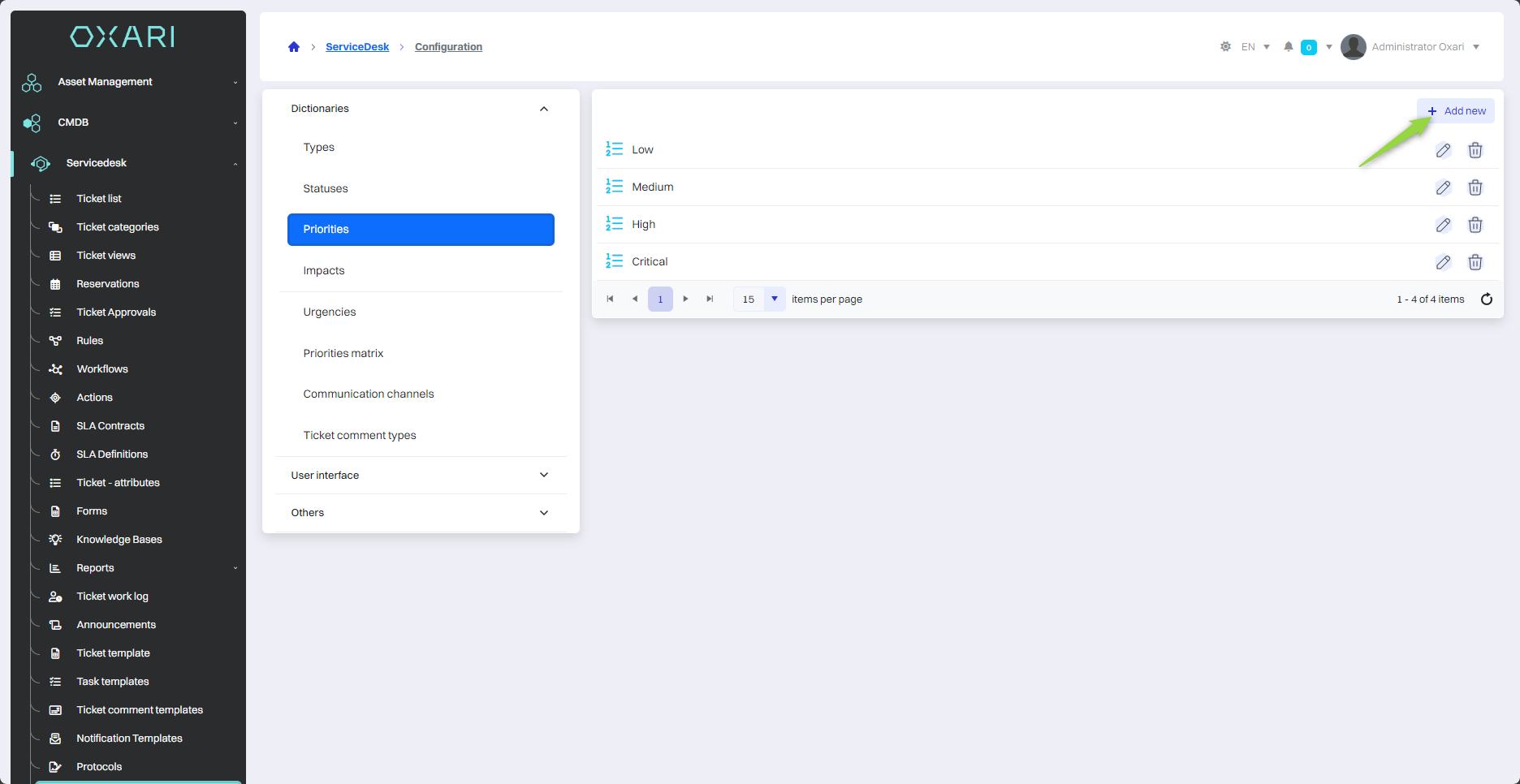The image size is (1520, 784).
Task: Click the home icon in breadcrumb
Action: pyautogui.click(x=294, y=47)
